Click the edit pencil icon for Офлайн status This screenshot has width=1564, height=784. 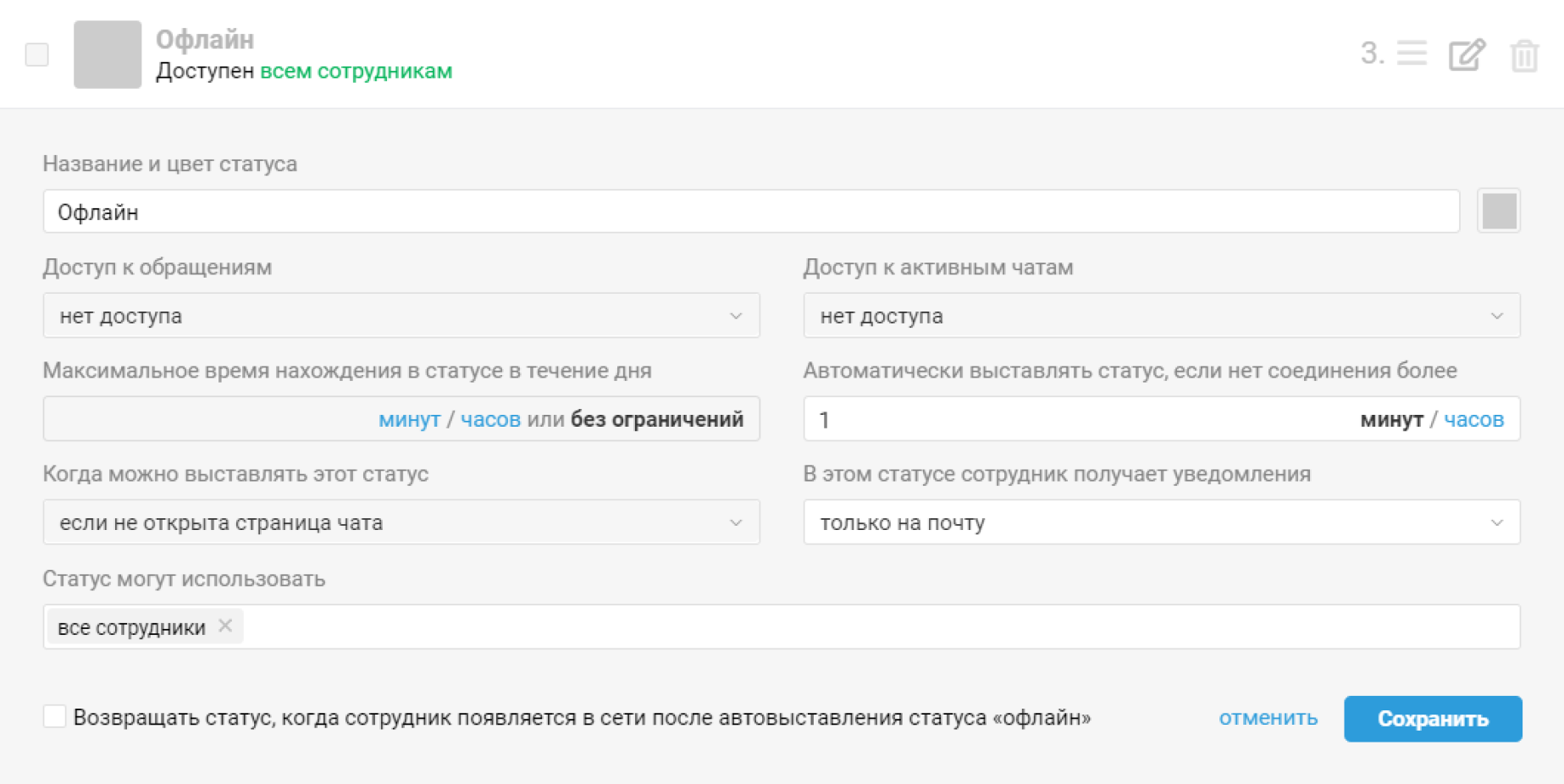click(x=1467, y=55)
